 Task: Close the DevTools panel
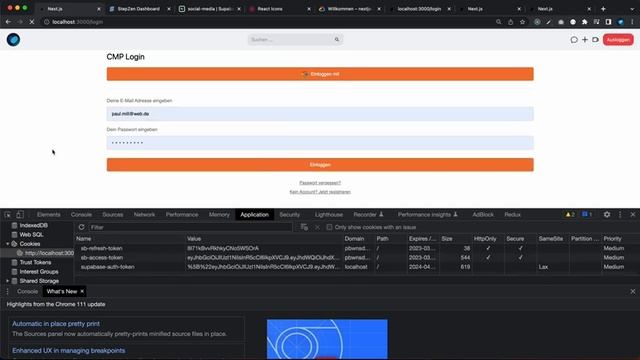click(x=633, y=214)
